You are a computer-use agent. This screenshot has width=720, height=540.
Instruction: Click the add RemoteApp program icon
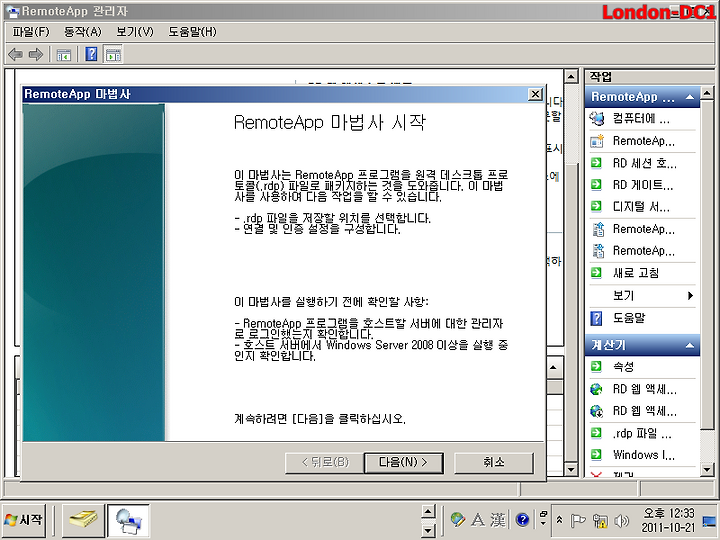pyautogui.click(x=596, y=141)
